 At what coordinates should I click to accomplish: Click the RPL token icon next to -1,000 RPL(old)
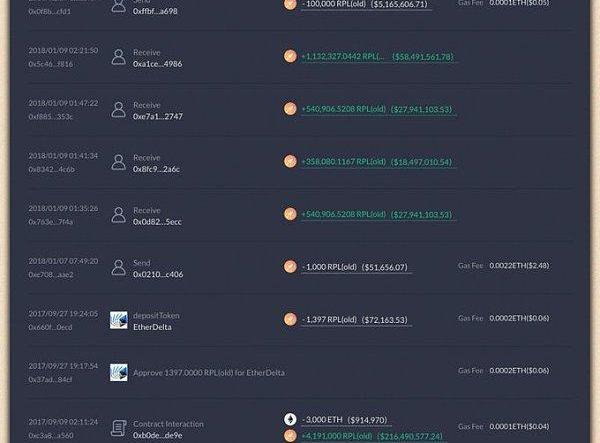pyautogui.click(x=290, y=266)
